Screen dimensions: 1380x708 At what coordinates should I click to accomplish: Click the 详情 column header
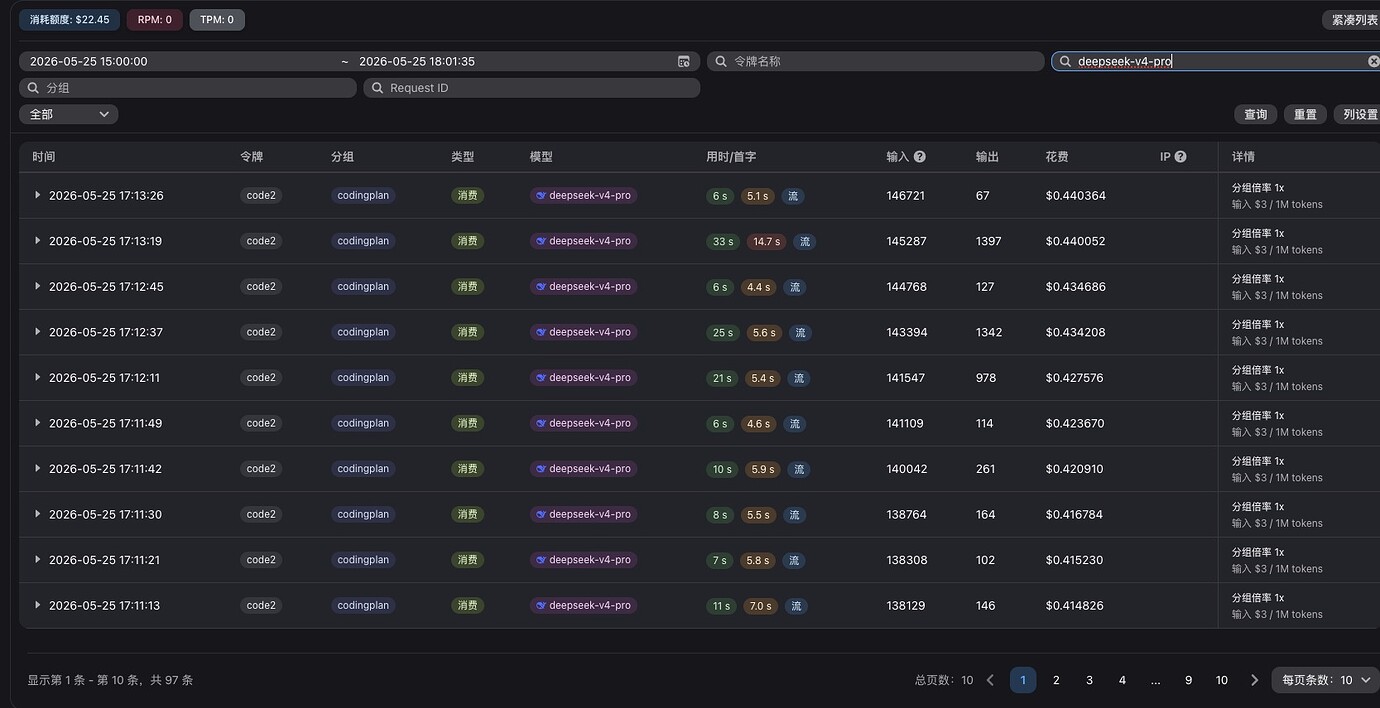tap(1243, 157)
